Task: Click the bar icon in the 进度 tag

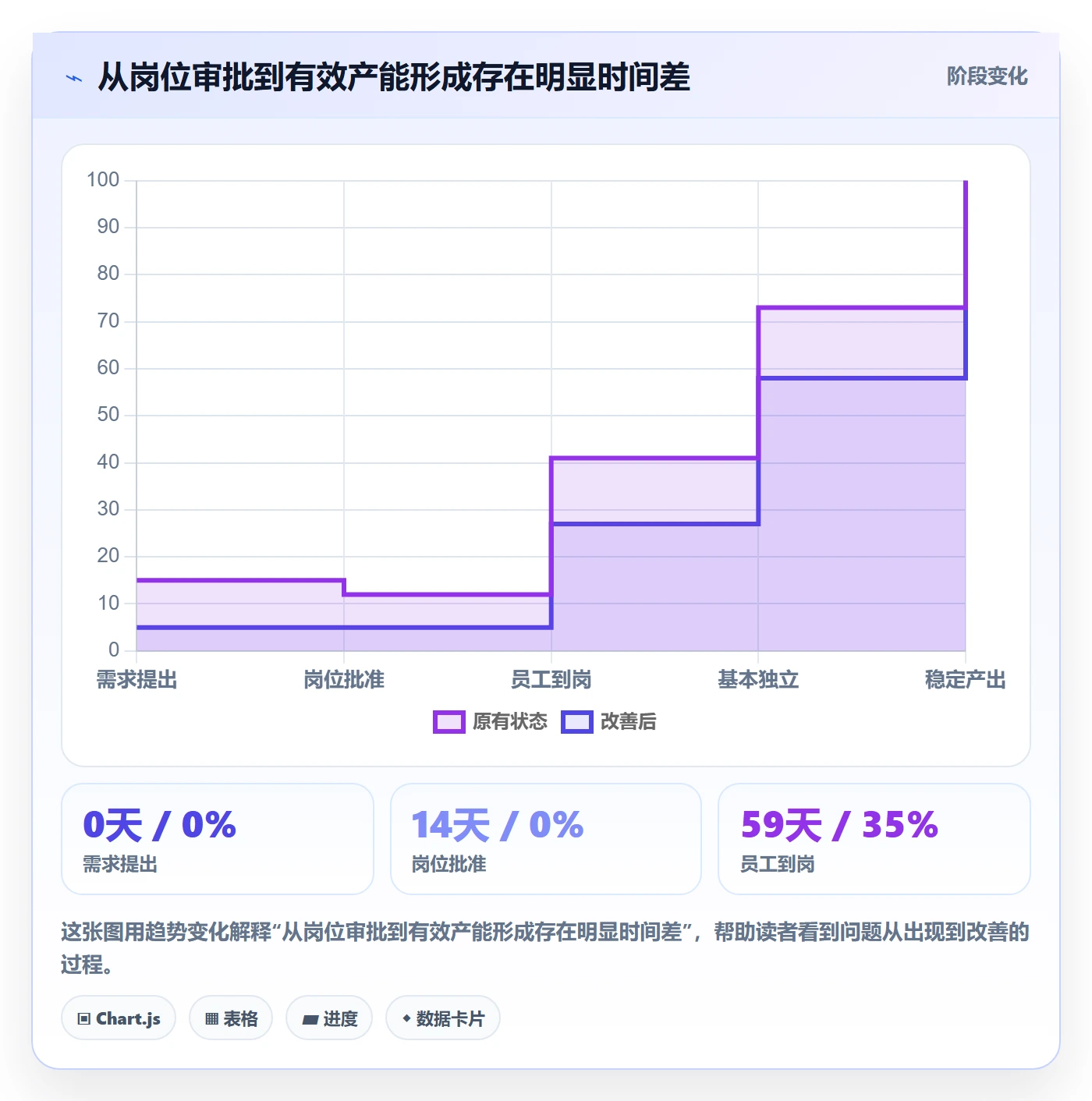Action: tap(310, 1019)
